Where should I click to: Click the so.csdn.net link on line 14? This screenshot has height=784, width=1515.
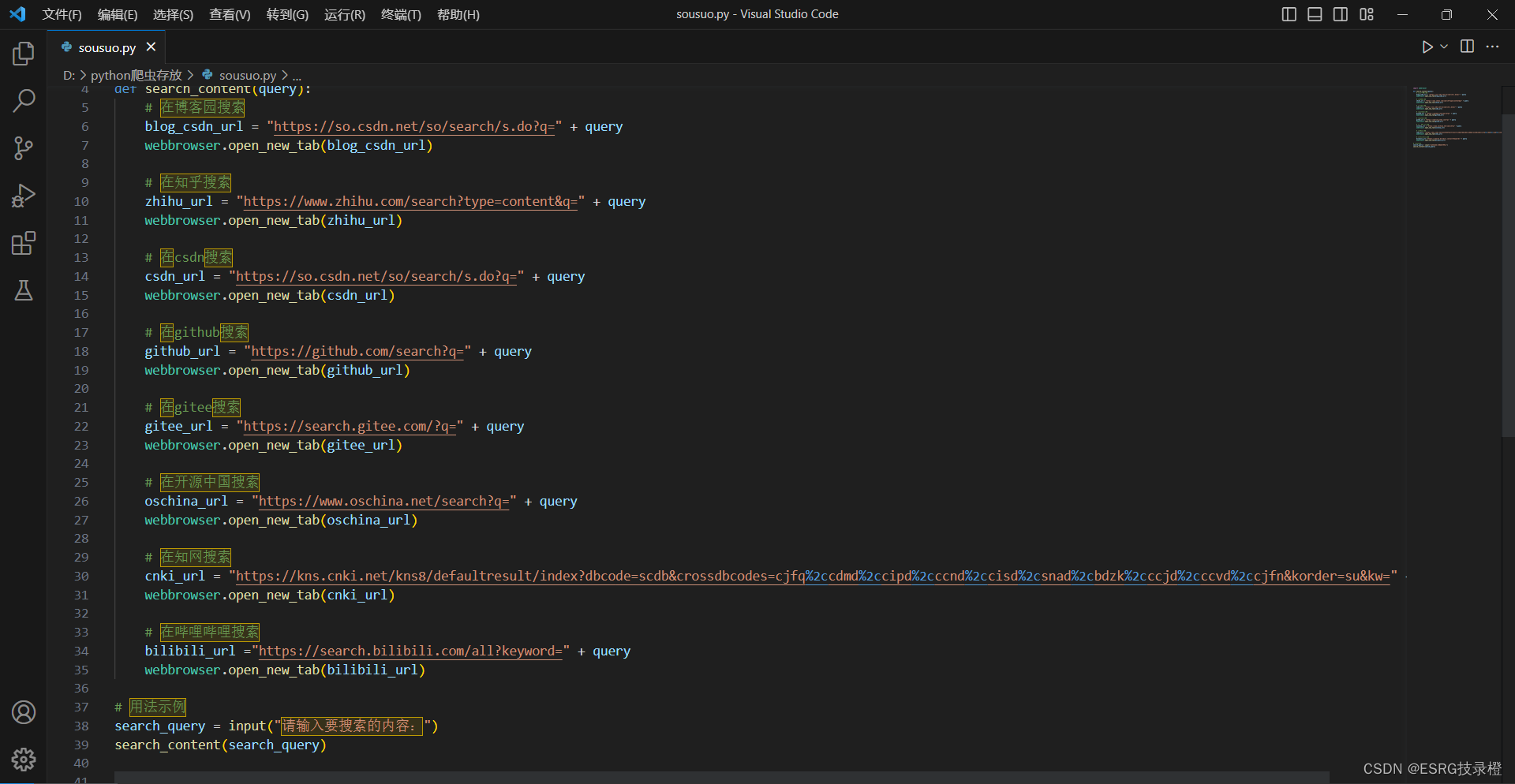pos(376,276)
